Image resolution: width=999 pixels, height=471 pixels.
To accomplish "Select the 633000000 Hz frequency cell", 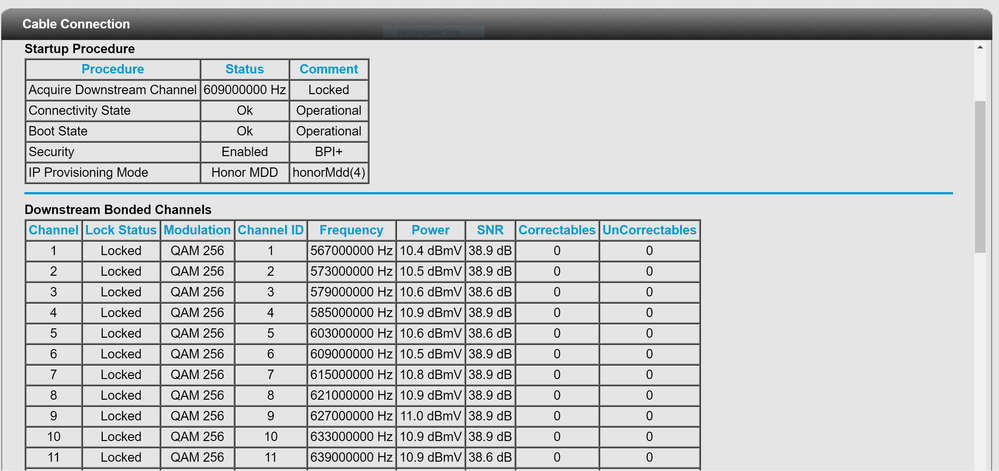I will click(x=352, y=437).
